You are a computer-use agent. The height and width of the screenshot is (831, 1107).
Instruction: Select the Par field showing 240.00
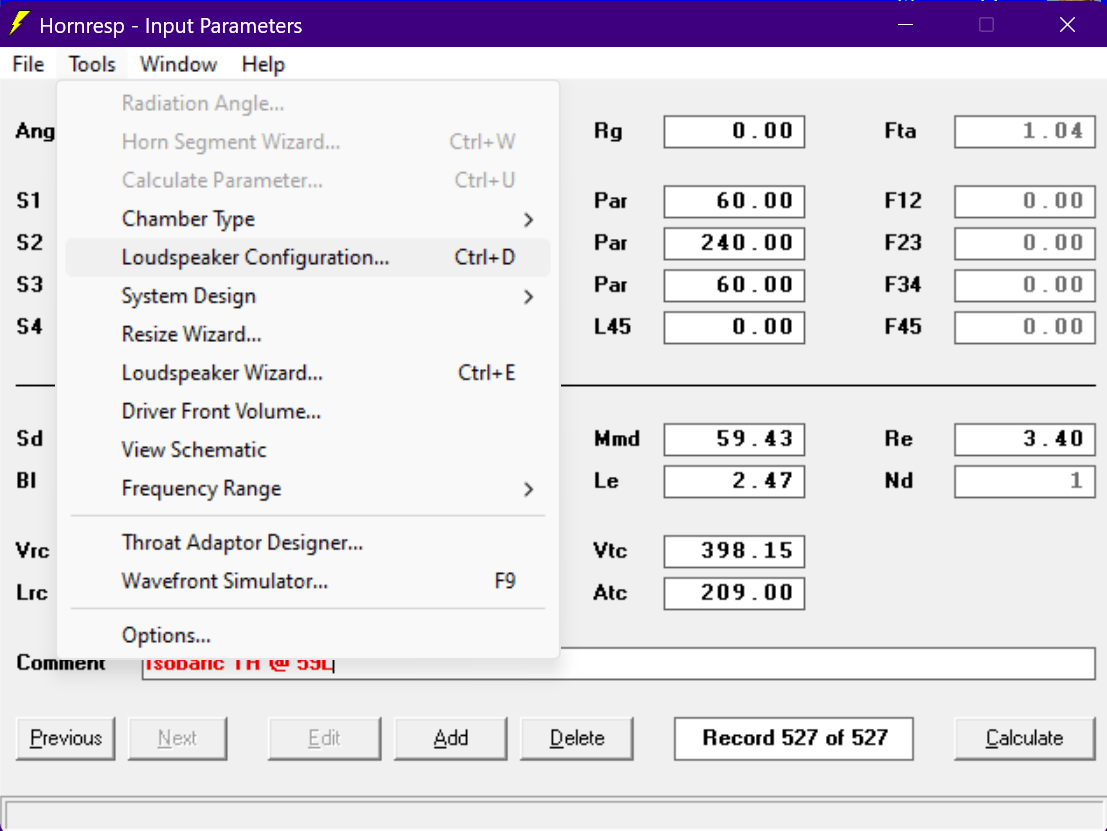(x=734, y=243)
